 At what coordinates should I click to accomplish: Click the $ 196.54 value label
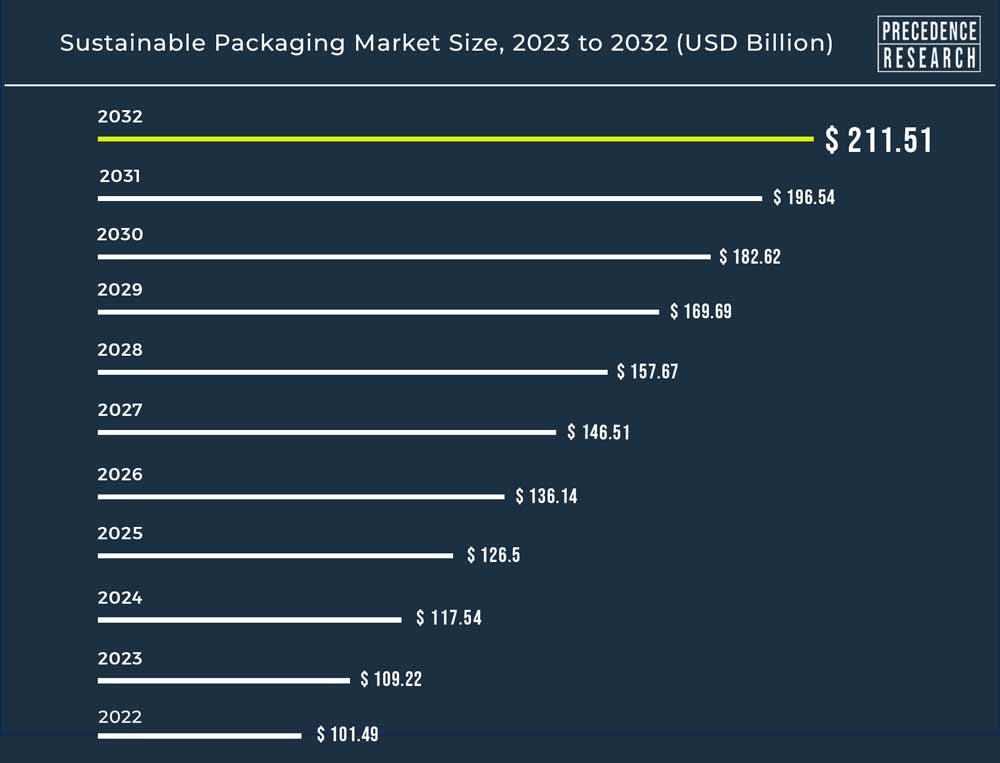tap(804, 197)
